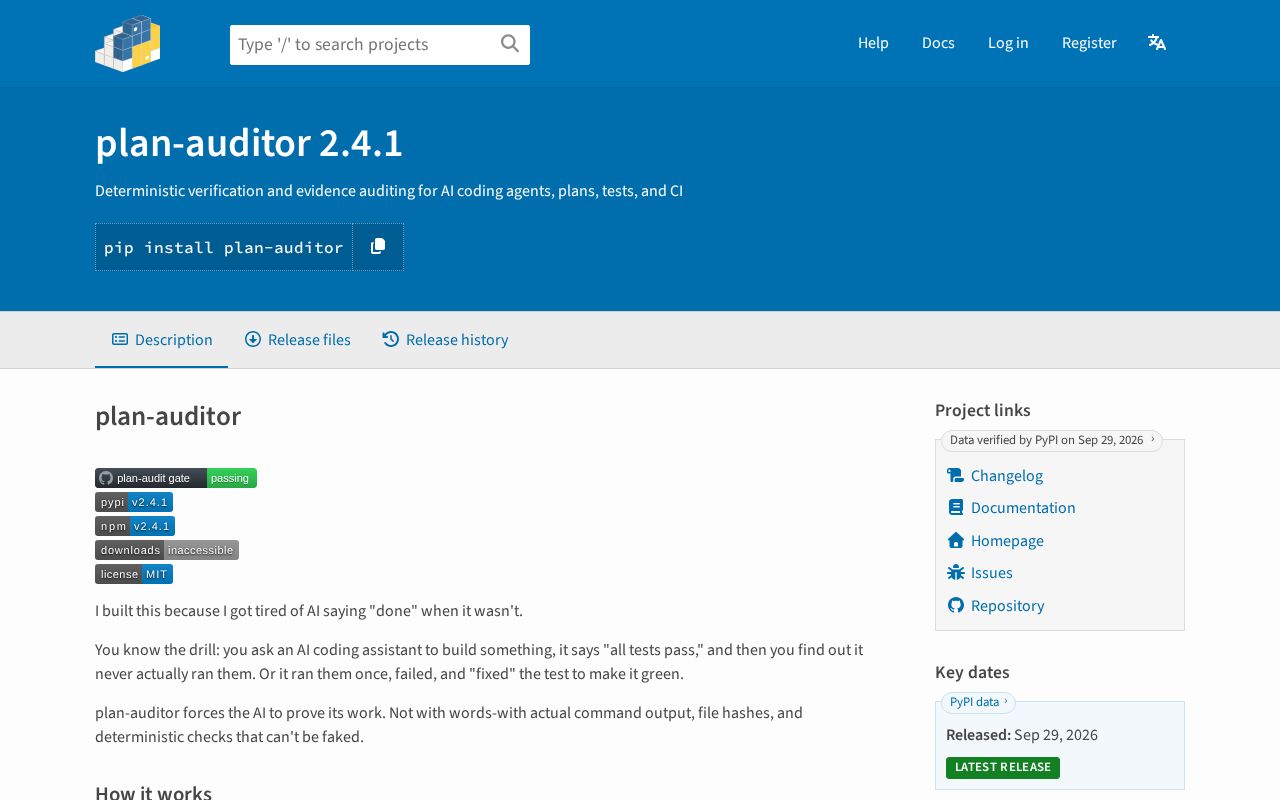Click the Changelog scroll icon
This screenshot has height=800, width=1280.
pos(955,476)
